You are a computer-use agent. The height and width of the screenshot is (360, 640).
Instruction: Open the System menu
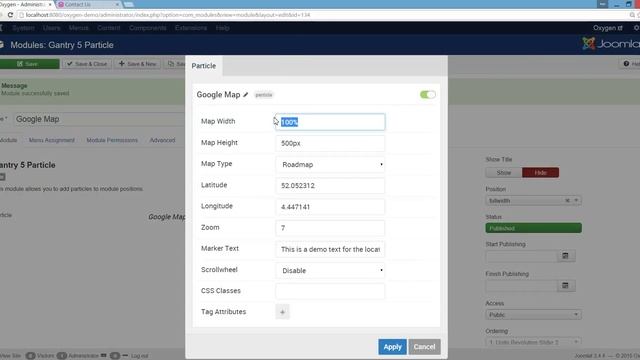(x=23, y=28)
